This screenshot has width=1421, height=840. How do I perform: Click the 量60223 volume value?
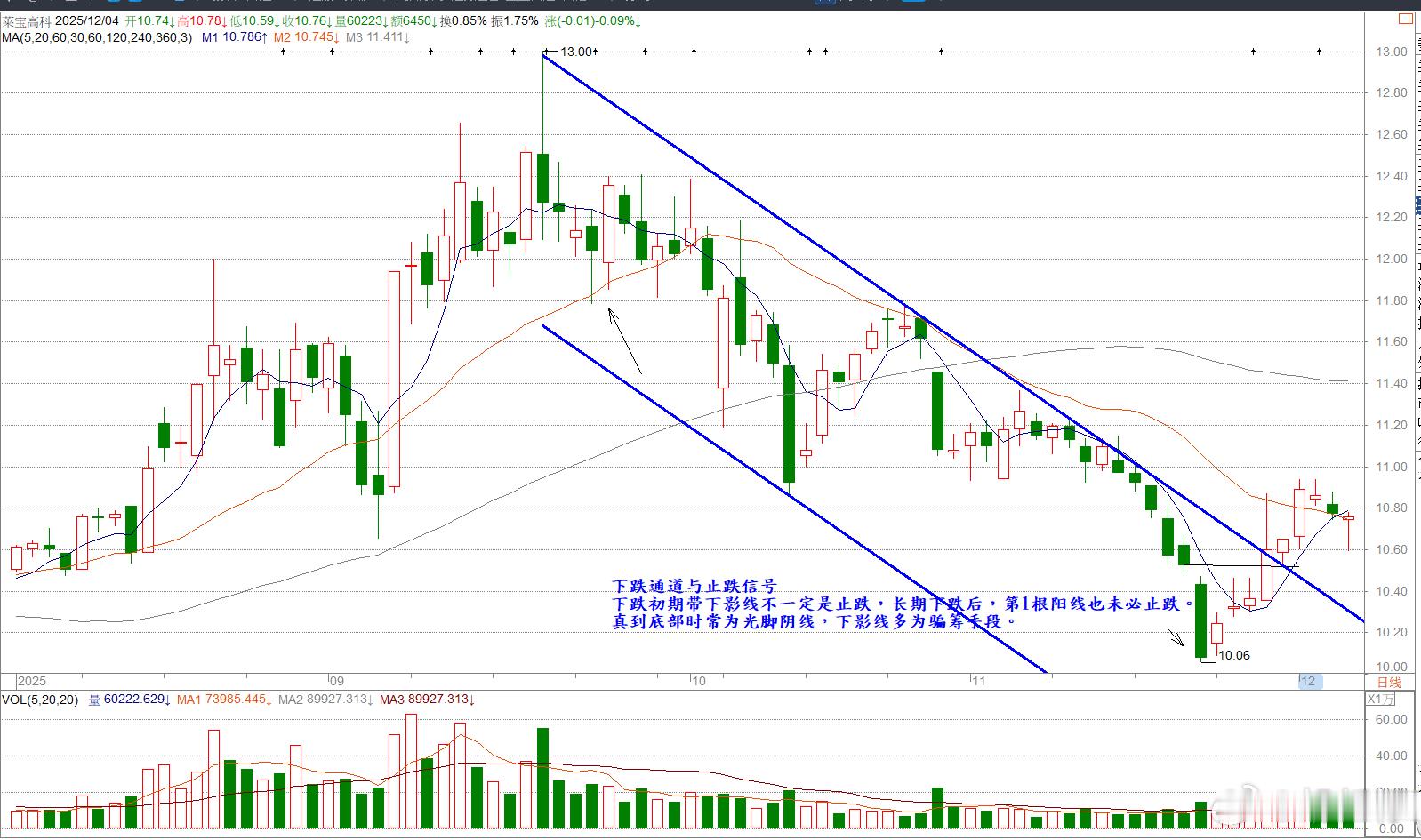click(x=362, y=21)
